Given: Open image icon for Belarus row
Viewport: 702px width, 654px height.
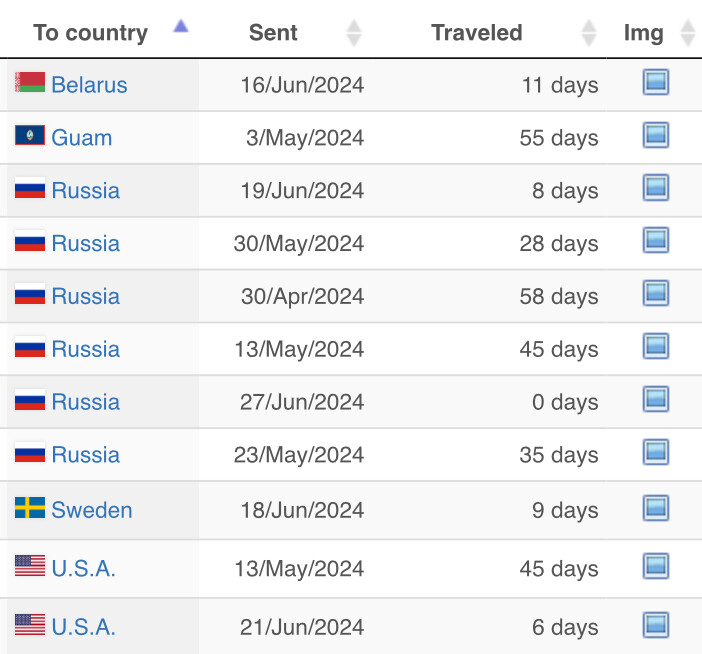Looking at the screenshot, I should (x=655, y=83).
